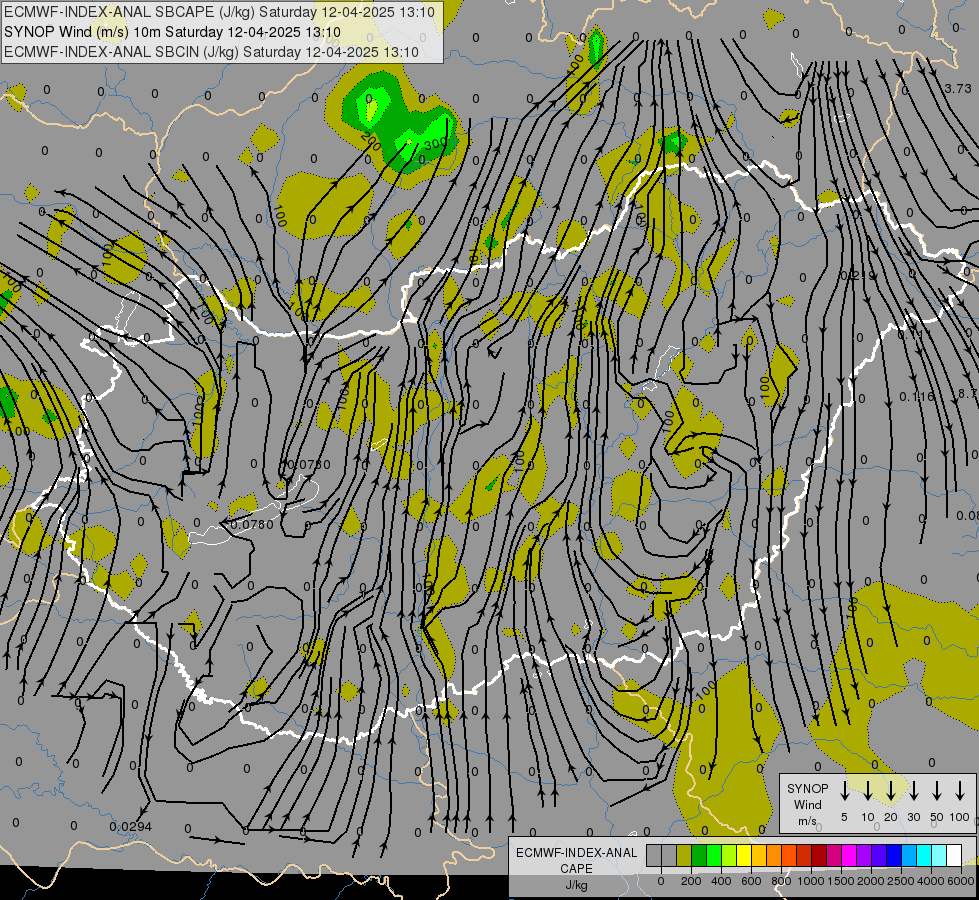Select the white swatch in CAPE legend
This screenshot has width=979, height=900.
[x=953, y=855]
